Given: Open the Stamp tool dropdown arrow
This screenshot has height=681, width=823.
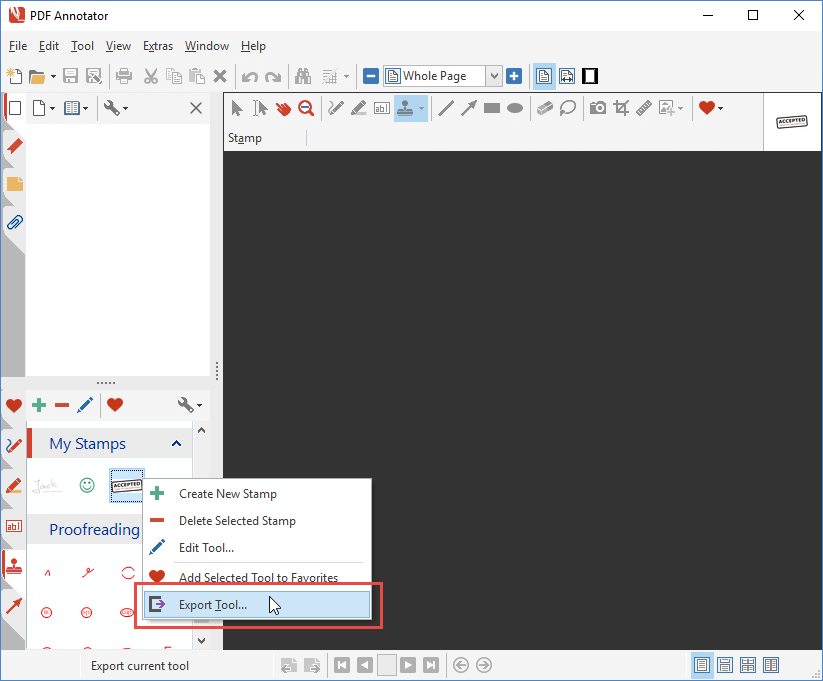Looking at the screenshot, I should point(421,109).
